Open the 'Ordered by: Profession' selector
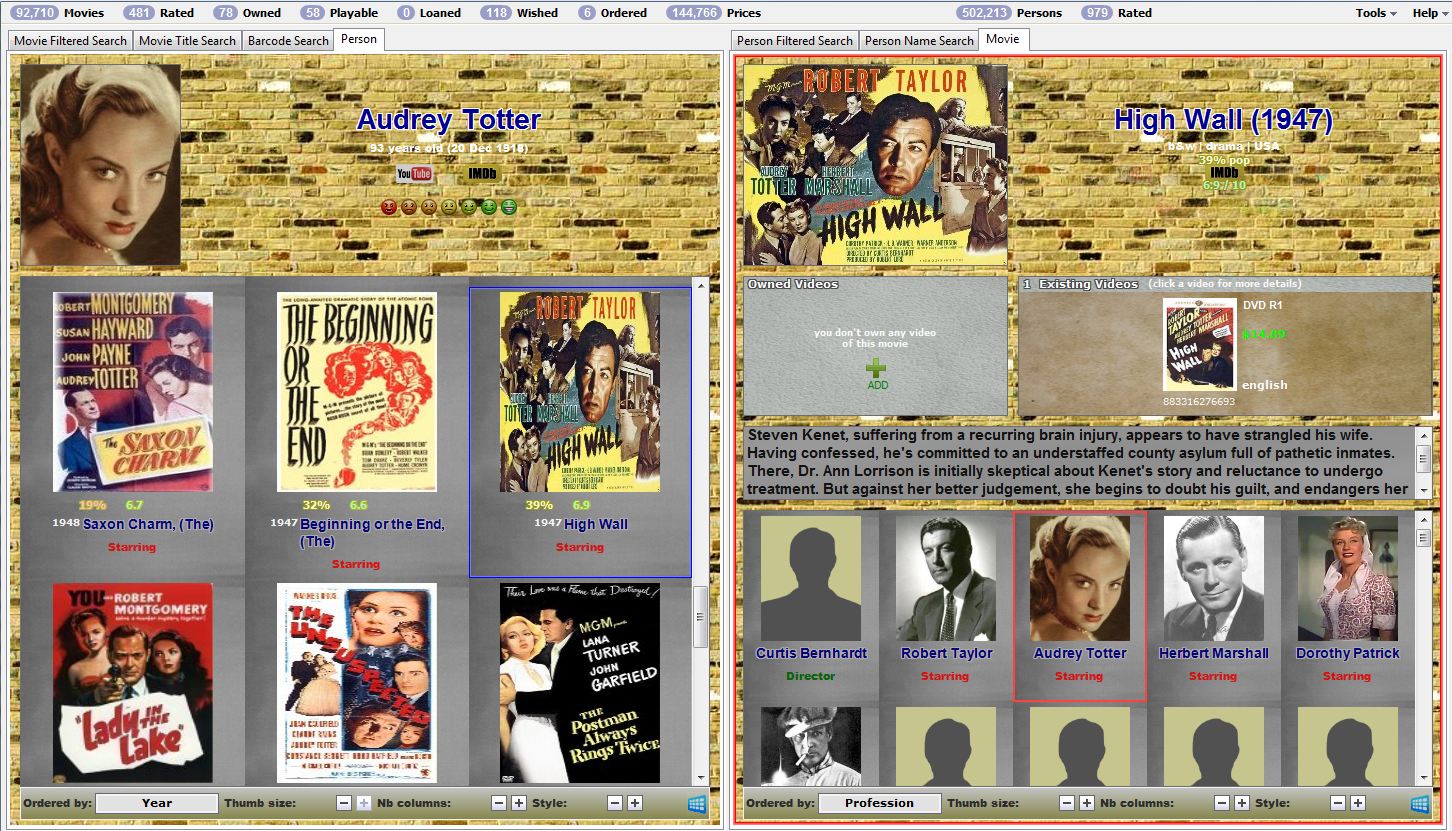Viewport: 1452px width, 831px height. click(x=880, y=803)
